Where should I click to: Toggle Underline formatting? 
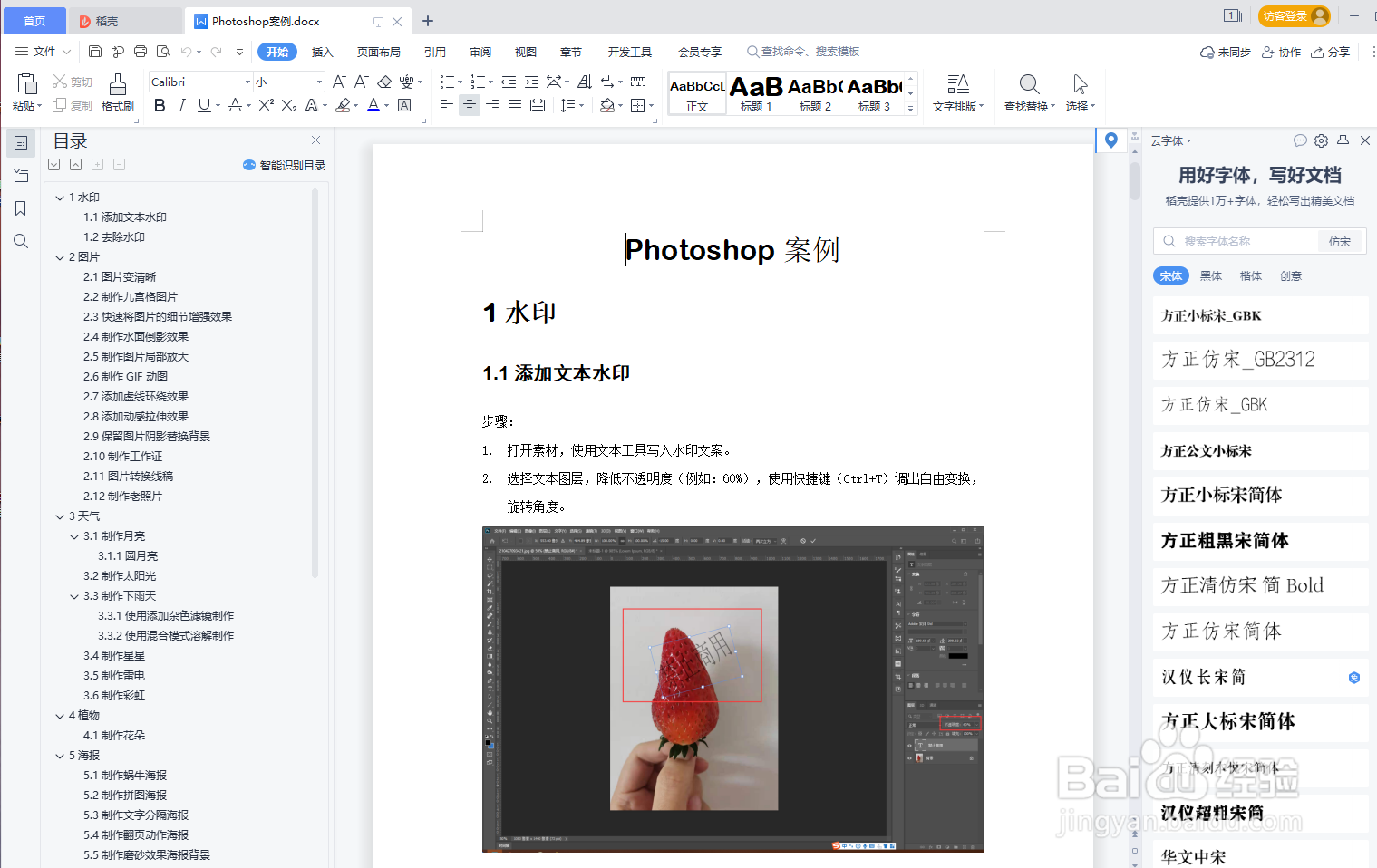[x=204, y=105]
